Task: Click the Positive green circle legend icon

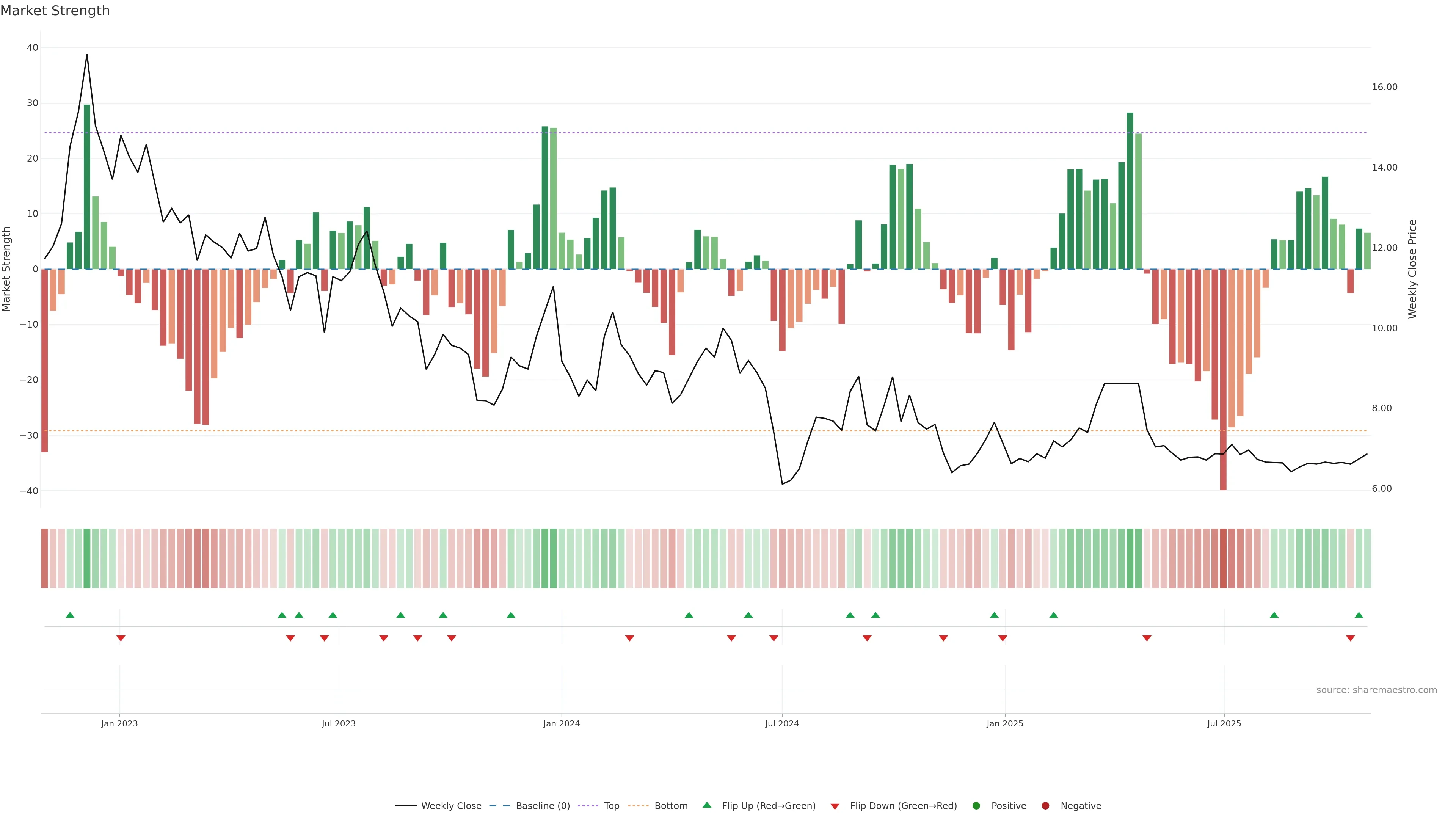Action: tap(976, 805)
